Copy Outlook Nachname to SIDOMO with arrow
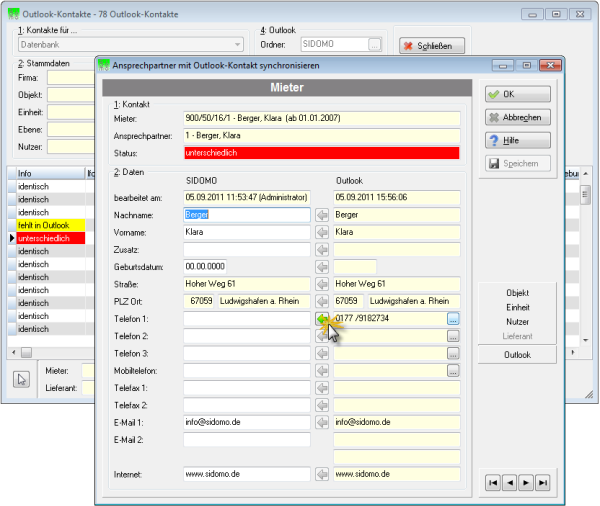Viewport: 600px width, 506px height. 322,215
